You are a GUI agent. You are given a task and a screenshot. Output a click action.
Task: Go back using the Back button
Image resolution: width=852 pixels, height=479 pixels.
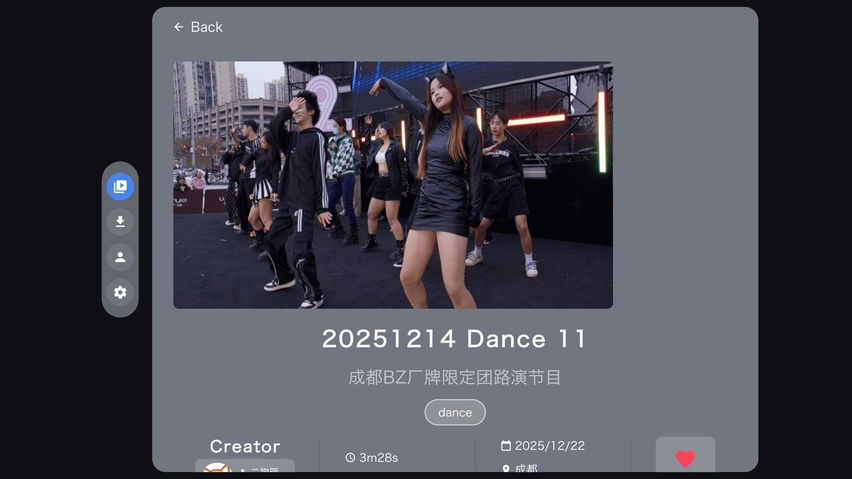[x=198, y=27]
